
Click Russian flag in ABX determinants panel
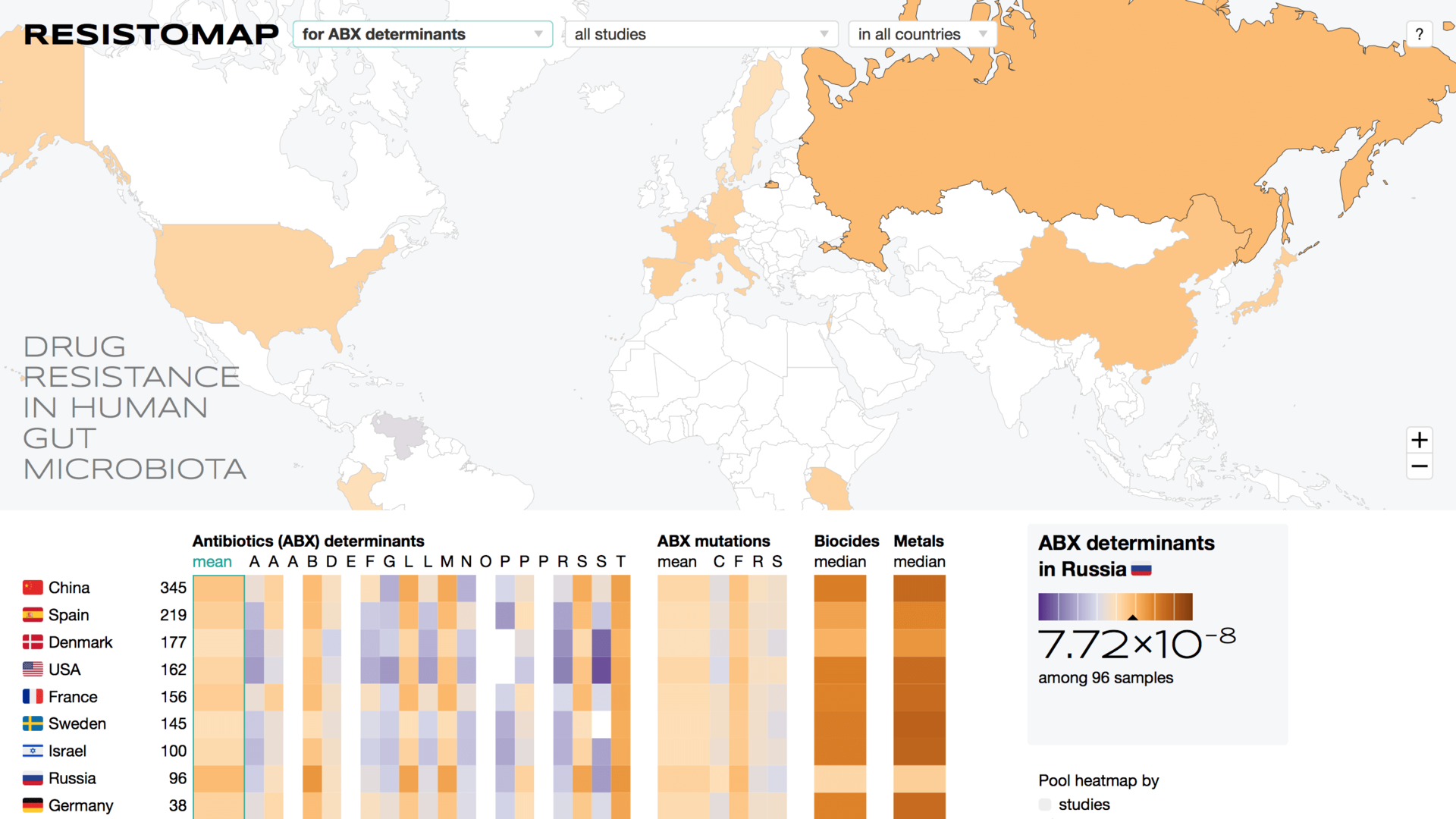[1141, 570]
